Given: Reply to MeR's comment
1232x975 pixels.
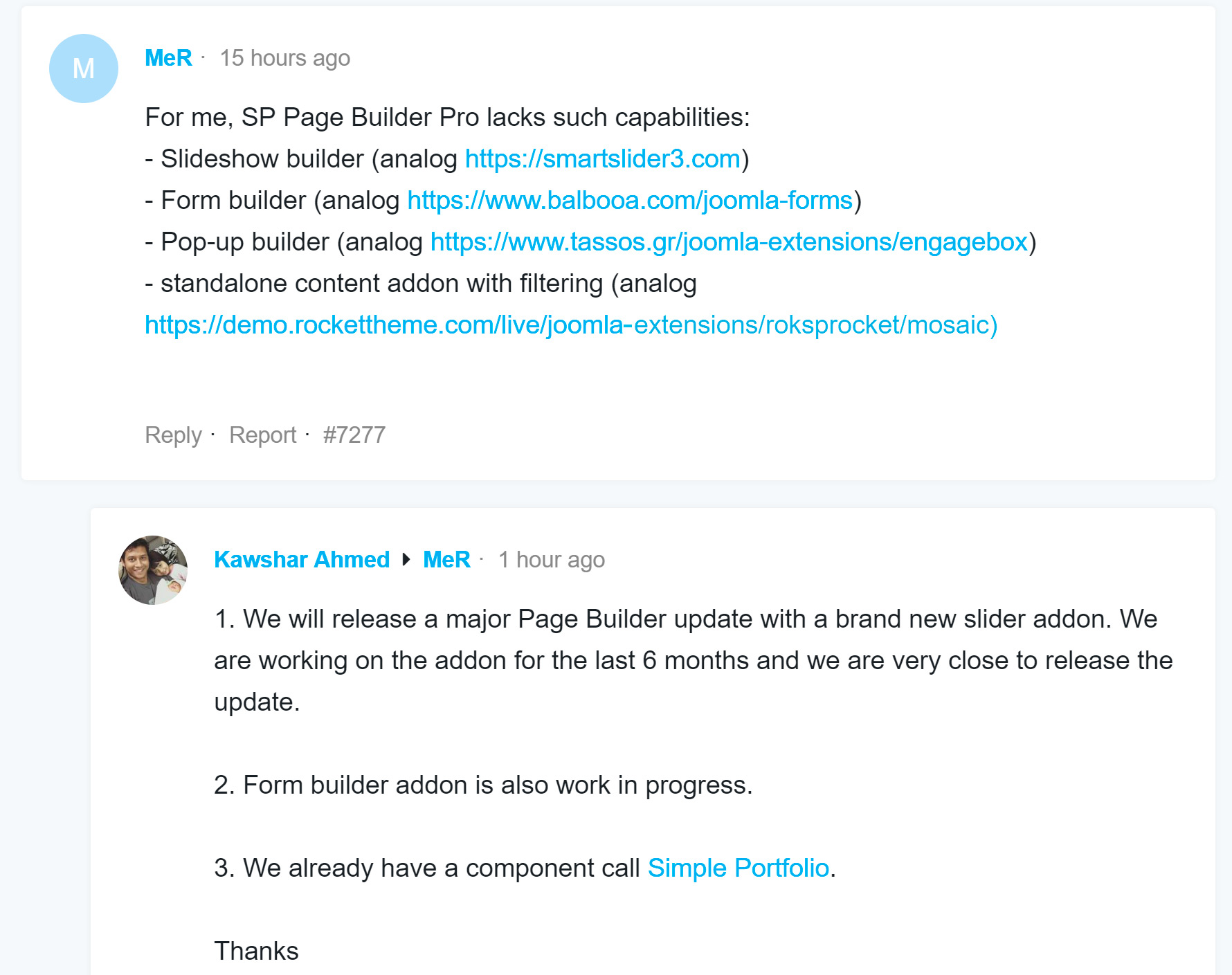Looking at the screenshot, I should click(173, 435).
